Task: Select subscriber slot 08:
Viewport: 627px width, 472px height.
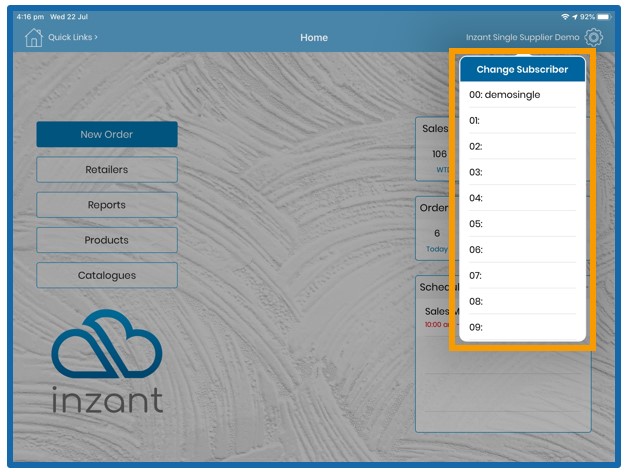Action: [x=522, y=301]
